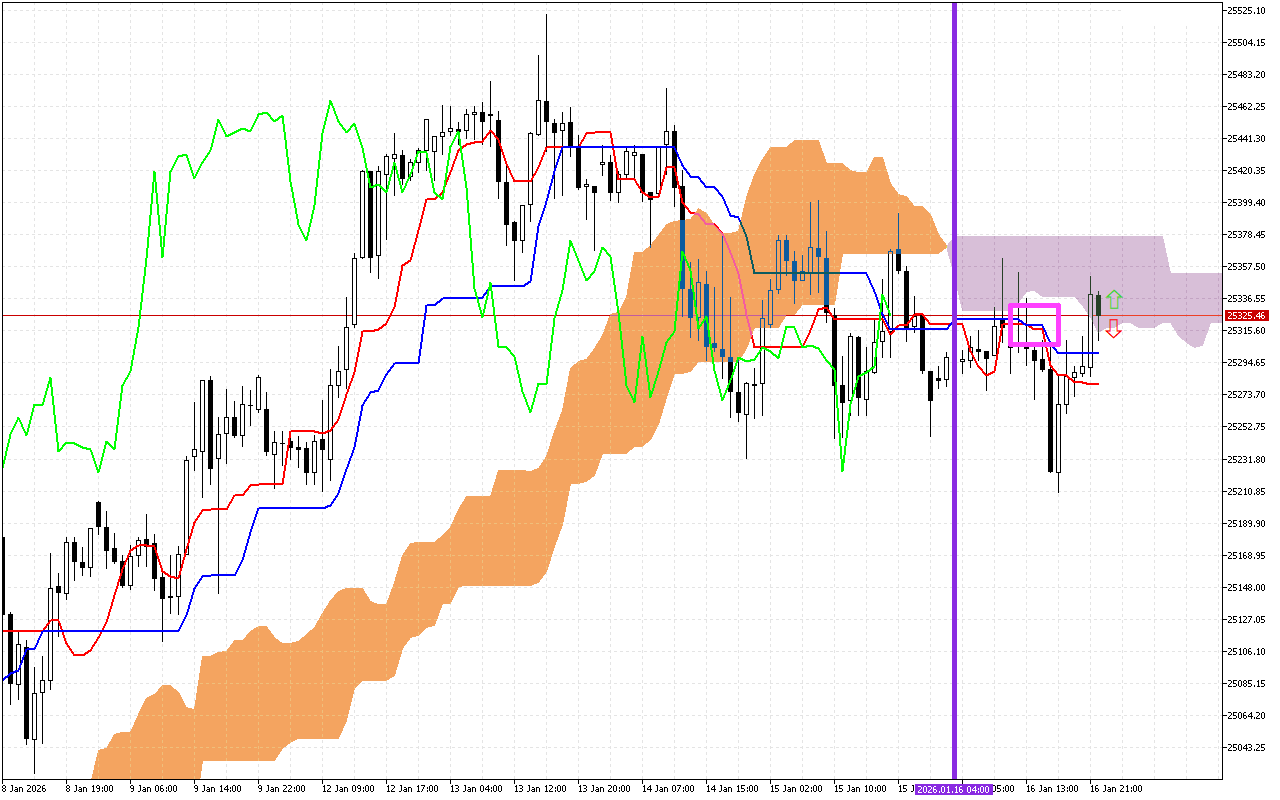Screen dimensions: 1280x800
Task: Select the magenta rectangle on the chart
Action: point(1034,306)
